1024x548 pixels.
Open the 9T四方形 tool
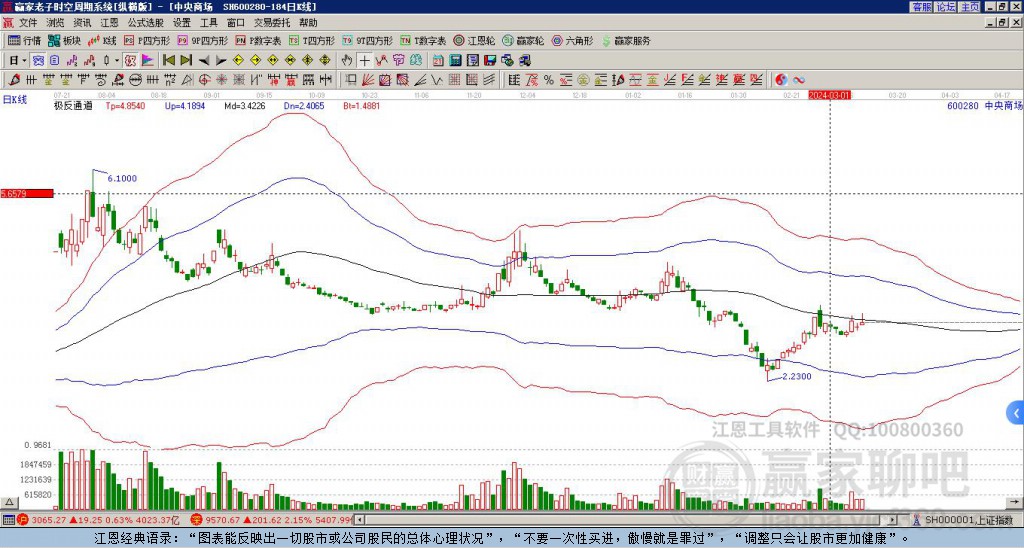[368, 40]
